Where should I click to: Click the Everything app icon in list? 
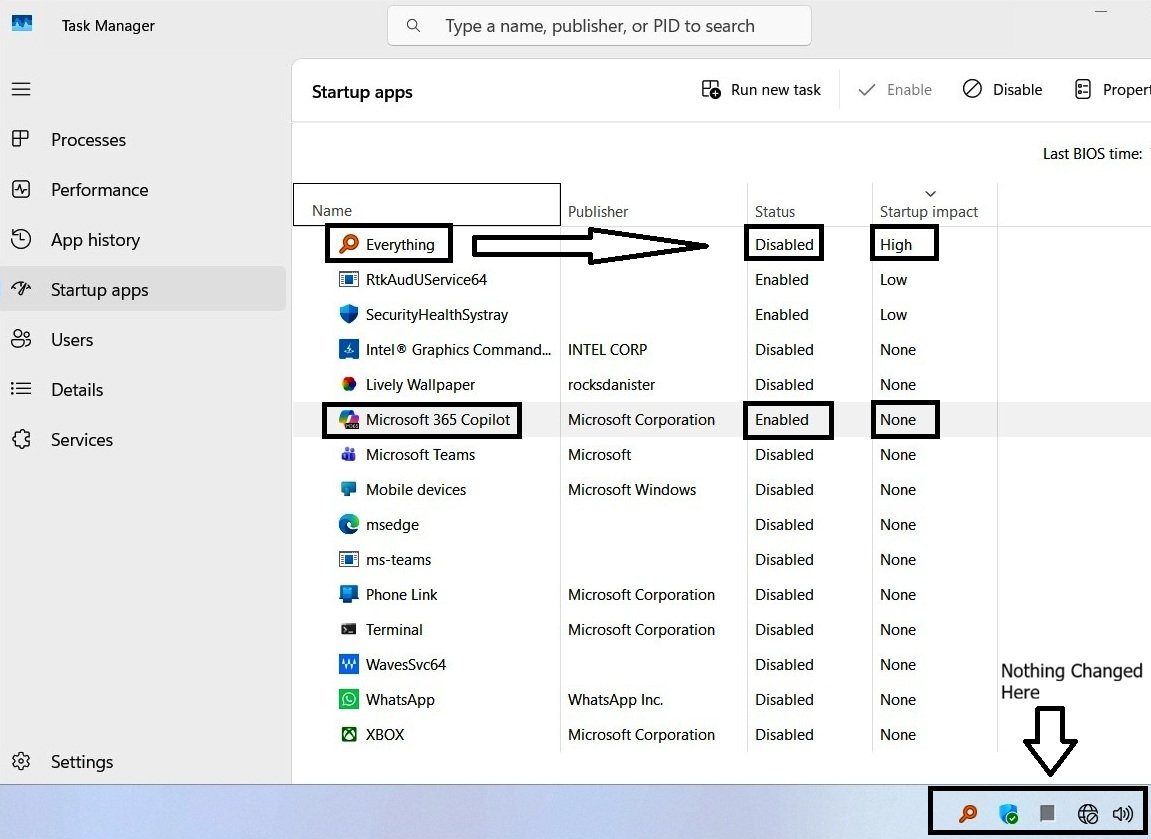pos(349,244)
